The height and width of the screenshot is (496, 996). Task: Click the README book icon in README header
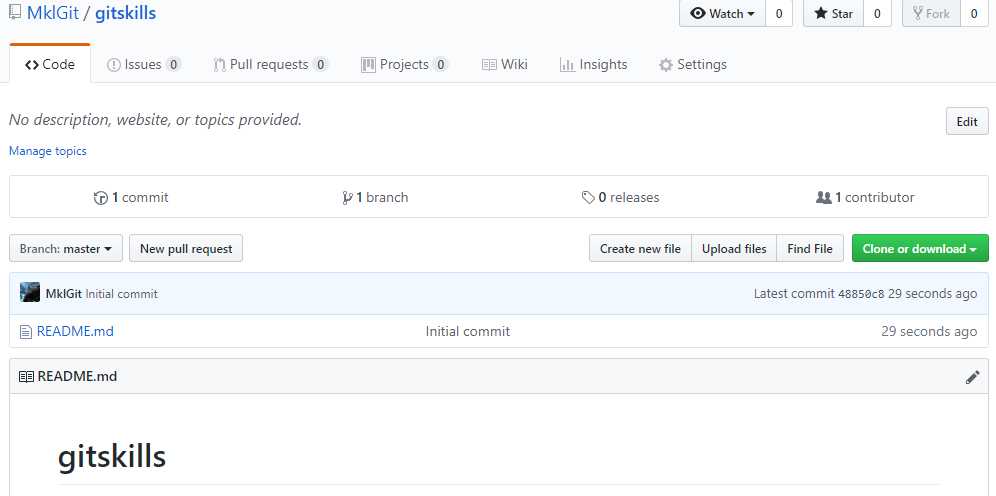[26, 377]
